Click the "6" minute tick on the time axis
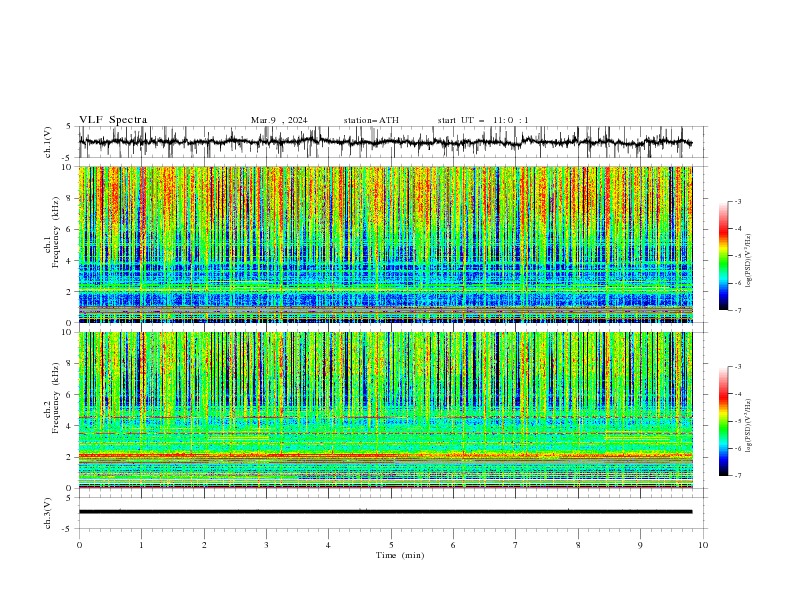This screenshot has height=612, width=792. click(x=453, y=545)
